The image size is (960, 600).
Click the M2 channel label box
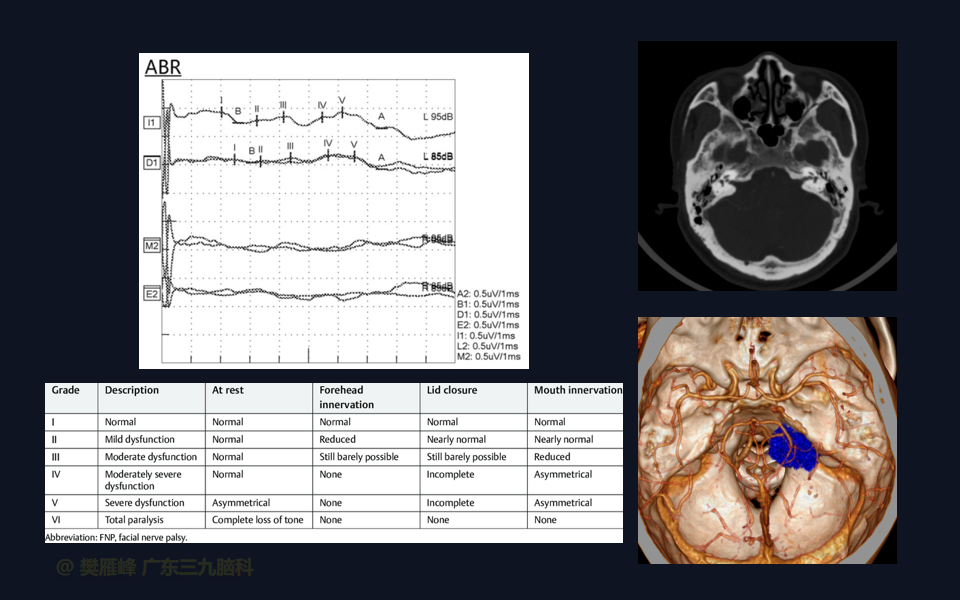click(x=152, y=245)
